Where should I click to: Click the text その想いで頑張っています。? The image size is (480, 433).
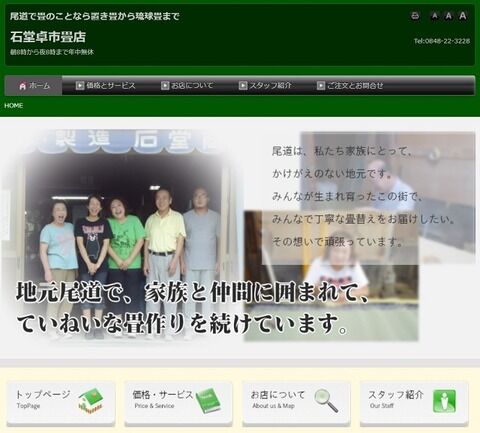[x=338, y=241]
